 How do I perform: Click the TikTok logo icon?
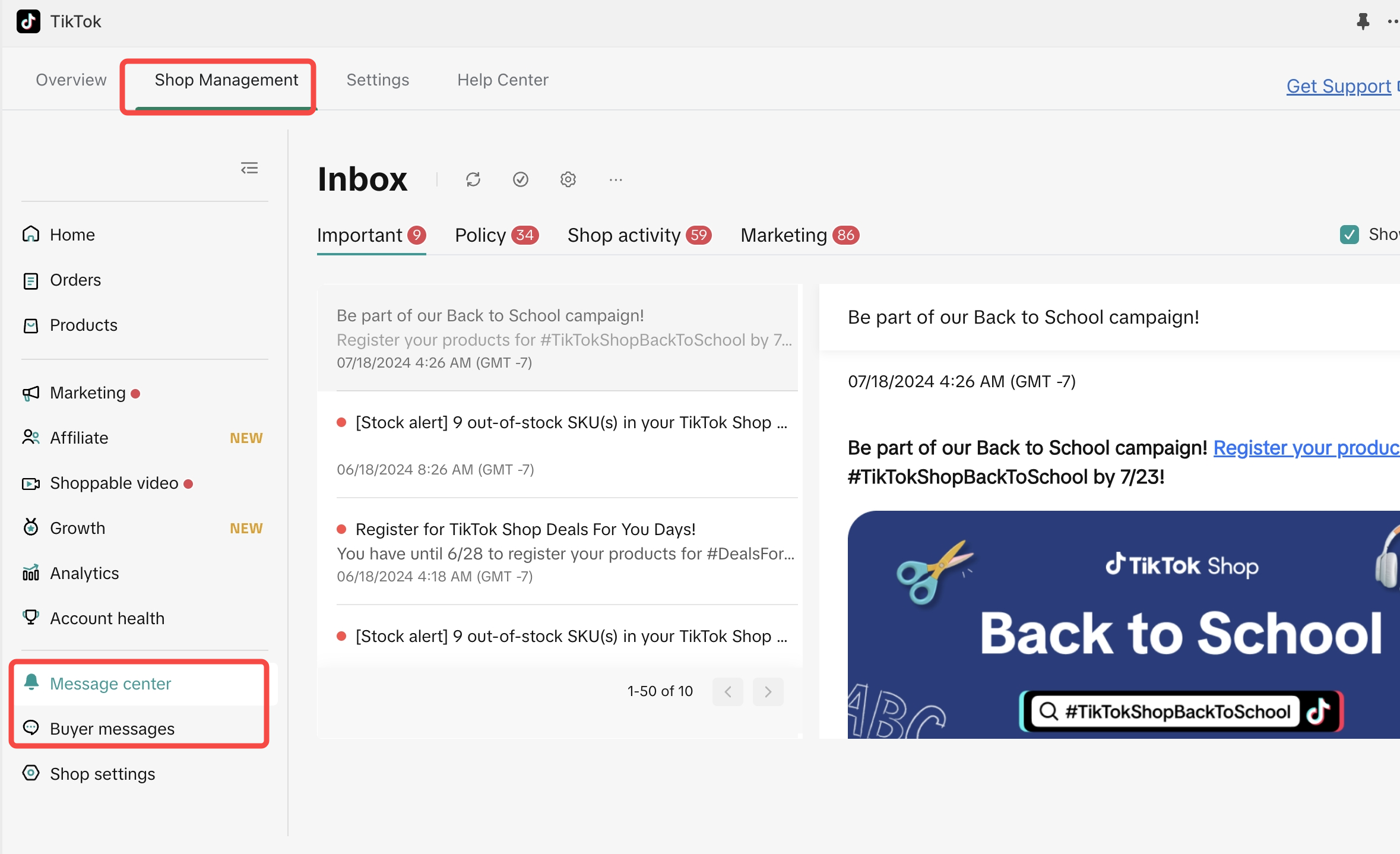tap(28, 21)
